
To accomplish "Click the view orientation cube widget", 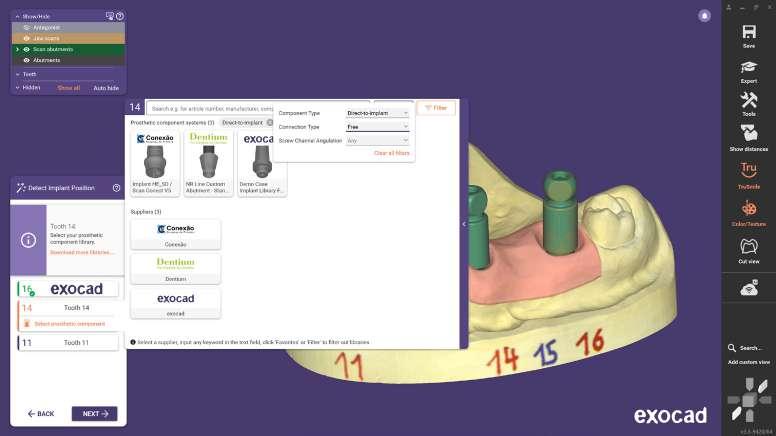I will [x=749, y=399].
